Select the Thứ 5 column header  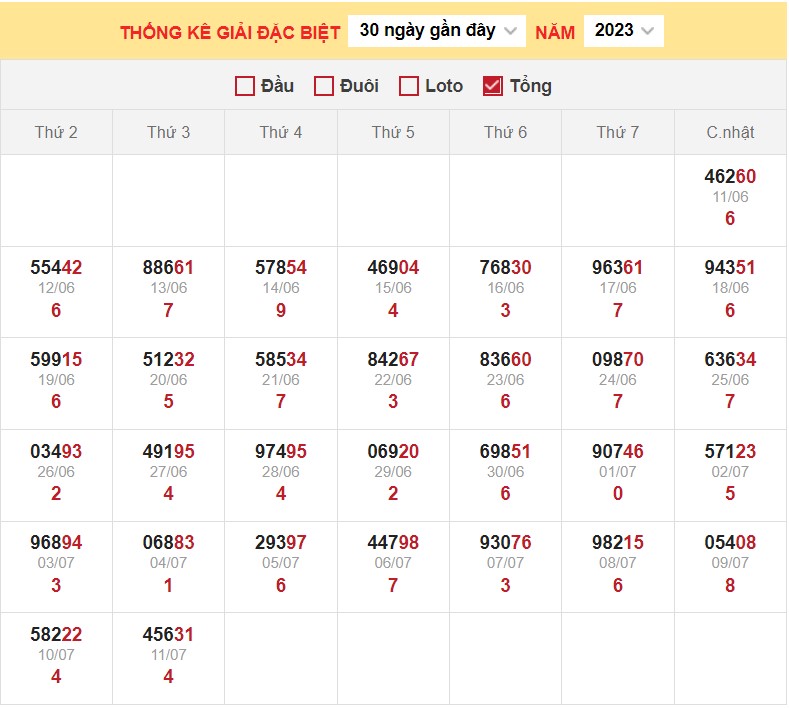[x=393, y=132]
